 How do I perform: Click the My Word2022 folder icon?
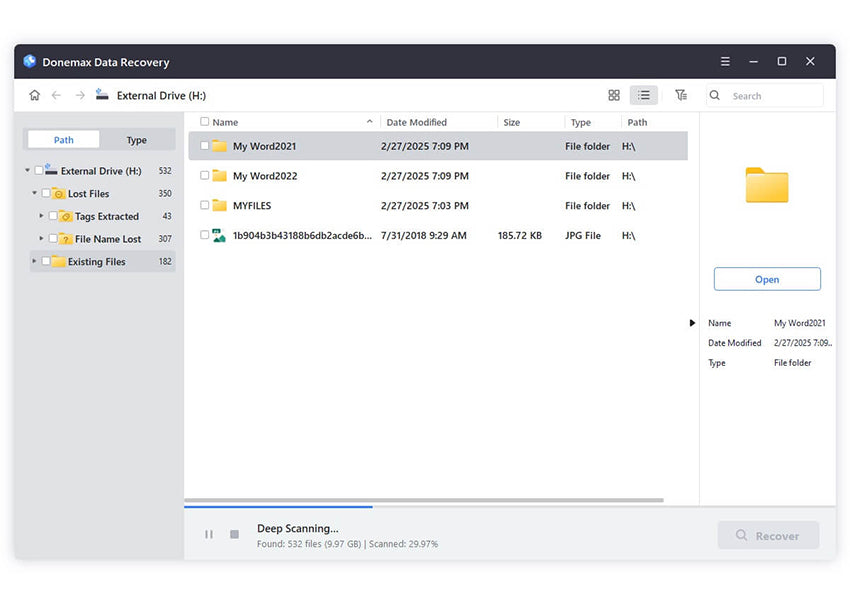pyautogui.click(x=220, y=176)
